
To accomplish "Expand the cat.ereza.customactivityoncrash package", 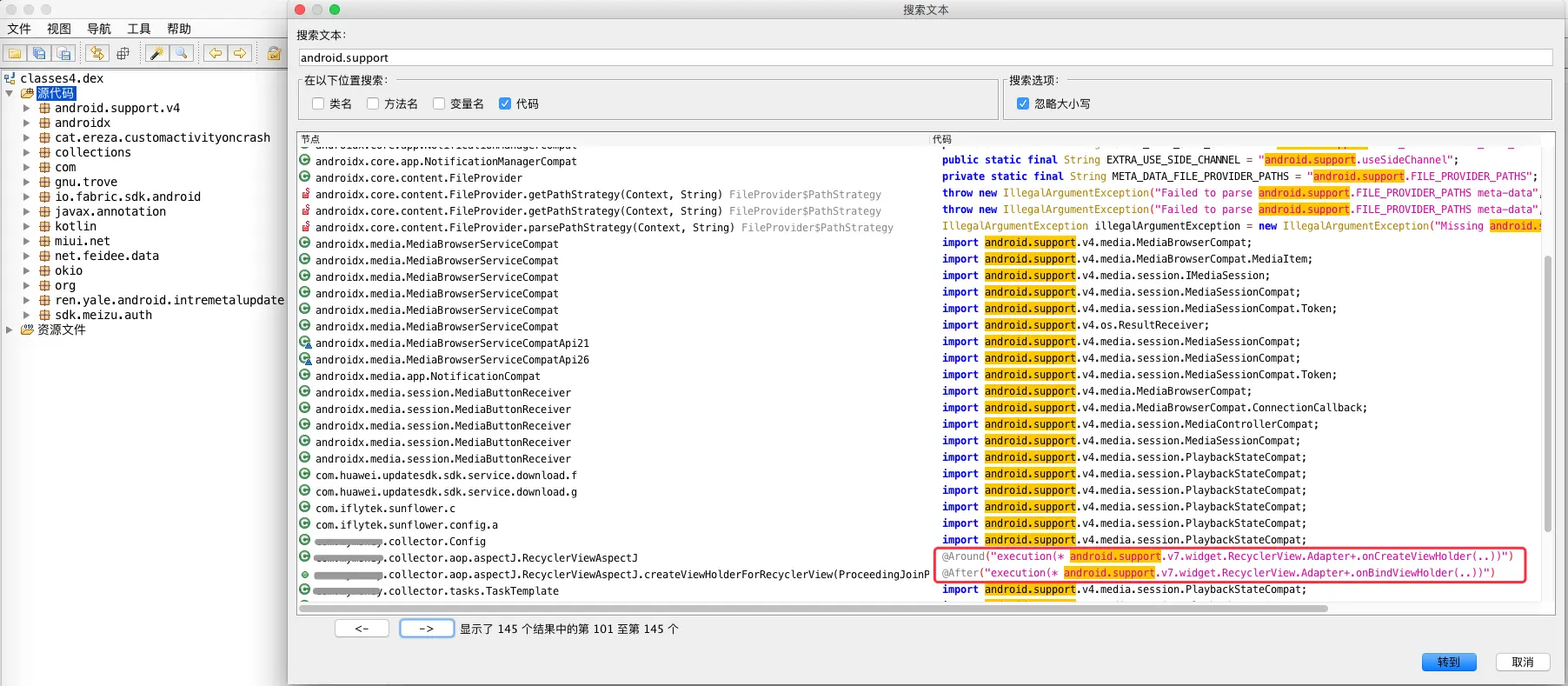I will coord(27,137).
